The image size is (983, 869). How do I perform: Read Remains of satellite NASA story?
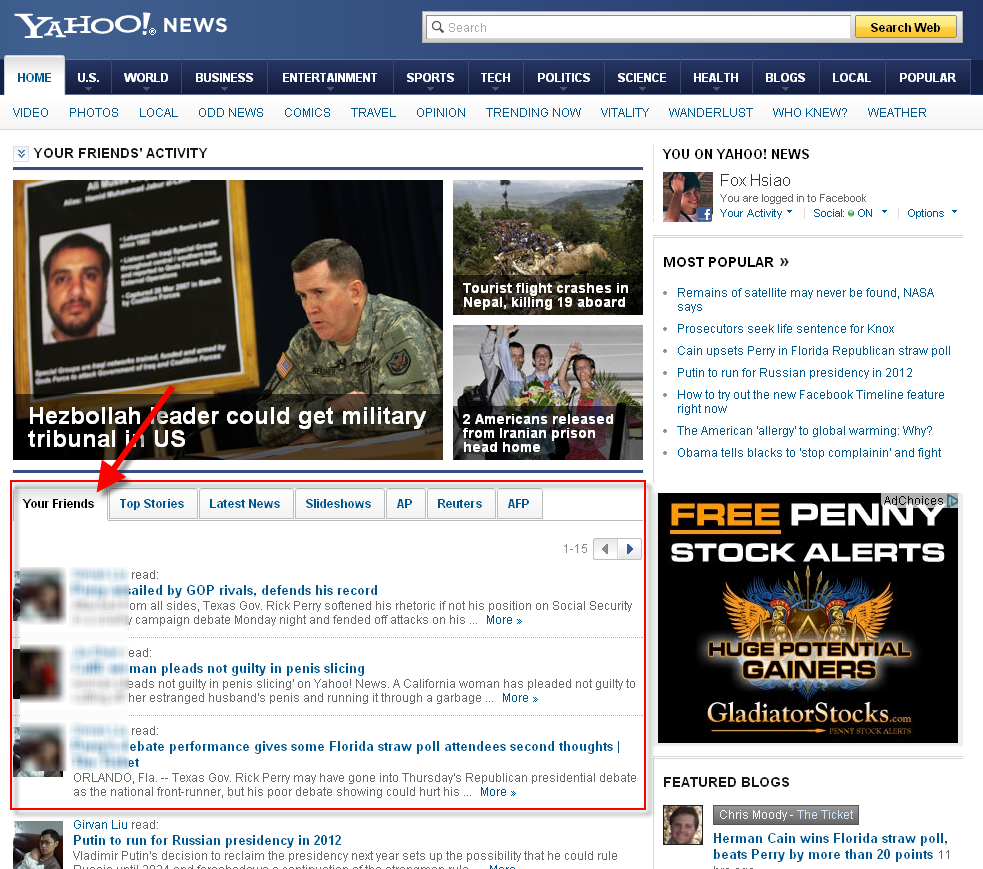pos(806,300)
